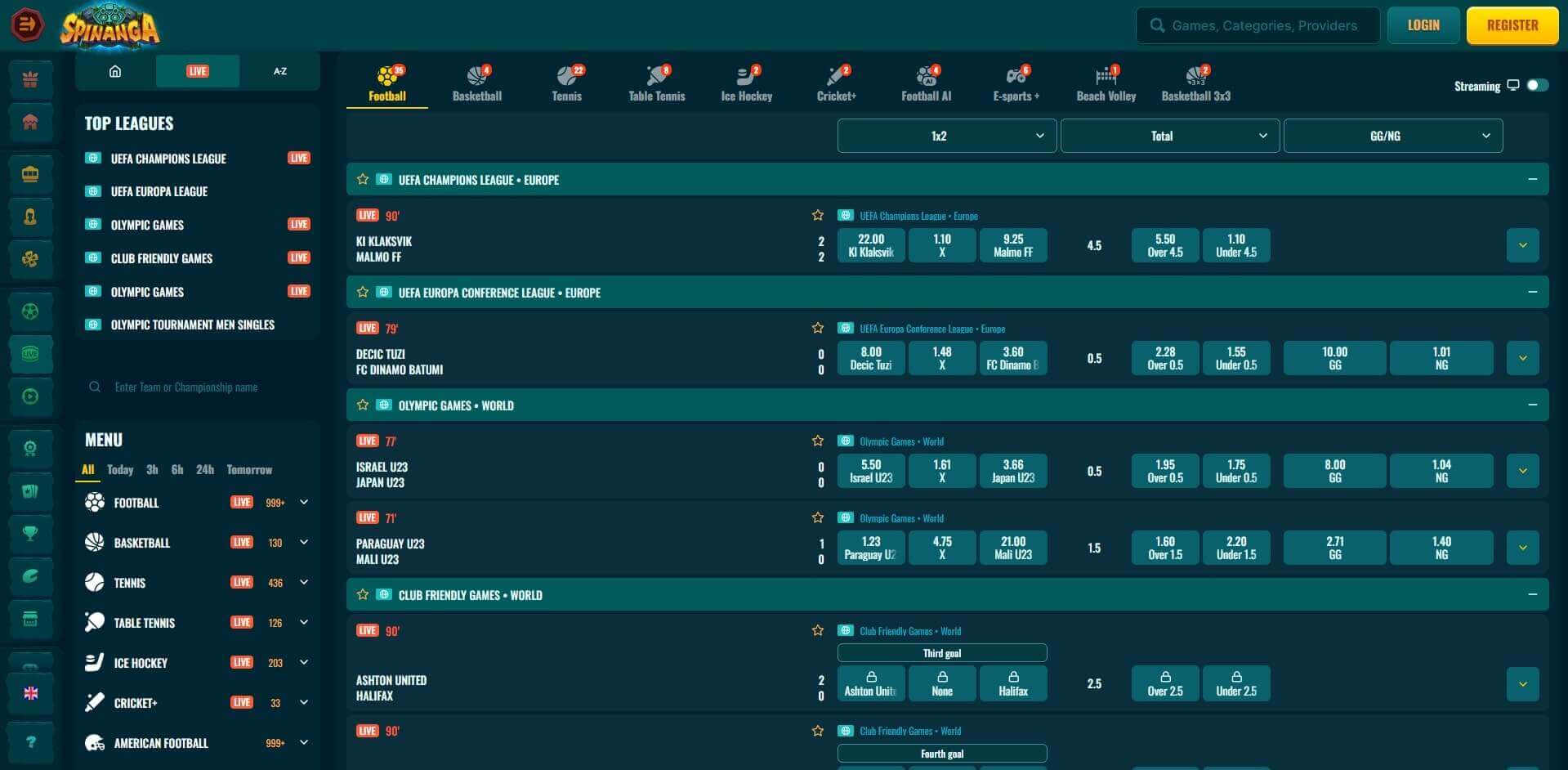Select Over 4.5 at 5.50 odds
The image size is (1568, 770).
click(x=1165, y=245)
